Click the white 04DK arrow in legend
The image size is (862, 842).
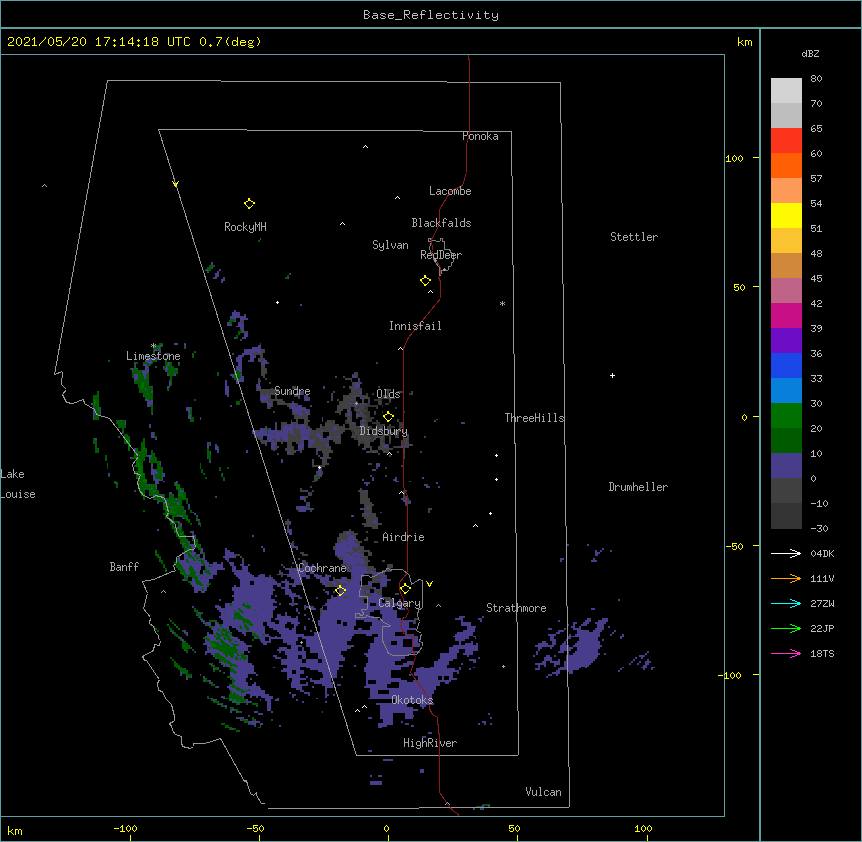[x=786, y=553]
